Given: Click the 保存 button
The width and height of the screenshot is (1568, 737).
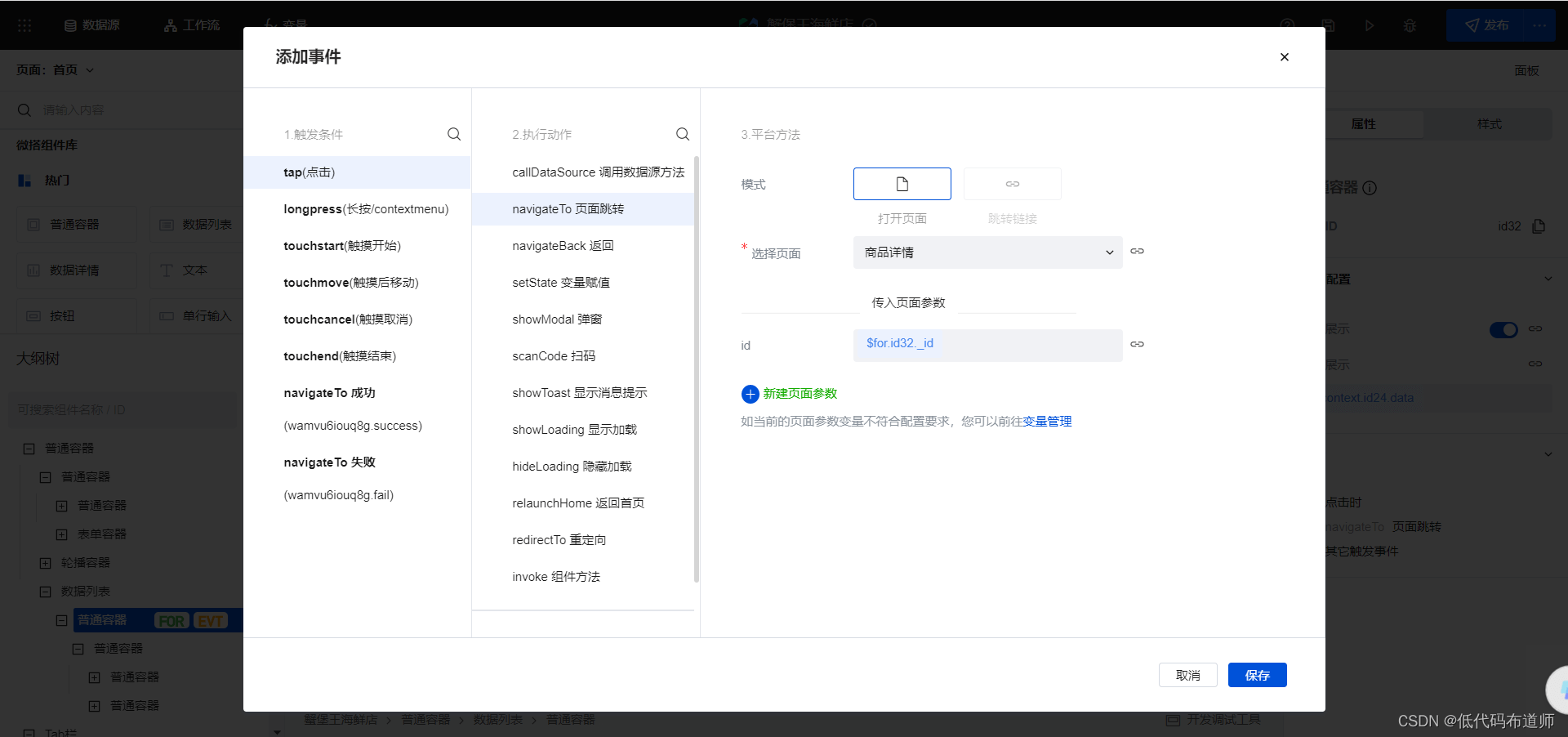Looking at the screenshot, I should click(1257, 675).
